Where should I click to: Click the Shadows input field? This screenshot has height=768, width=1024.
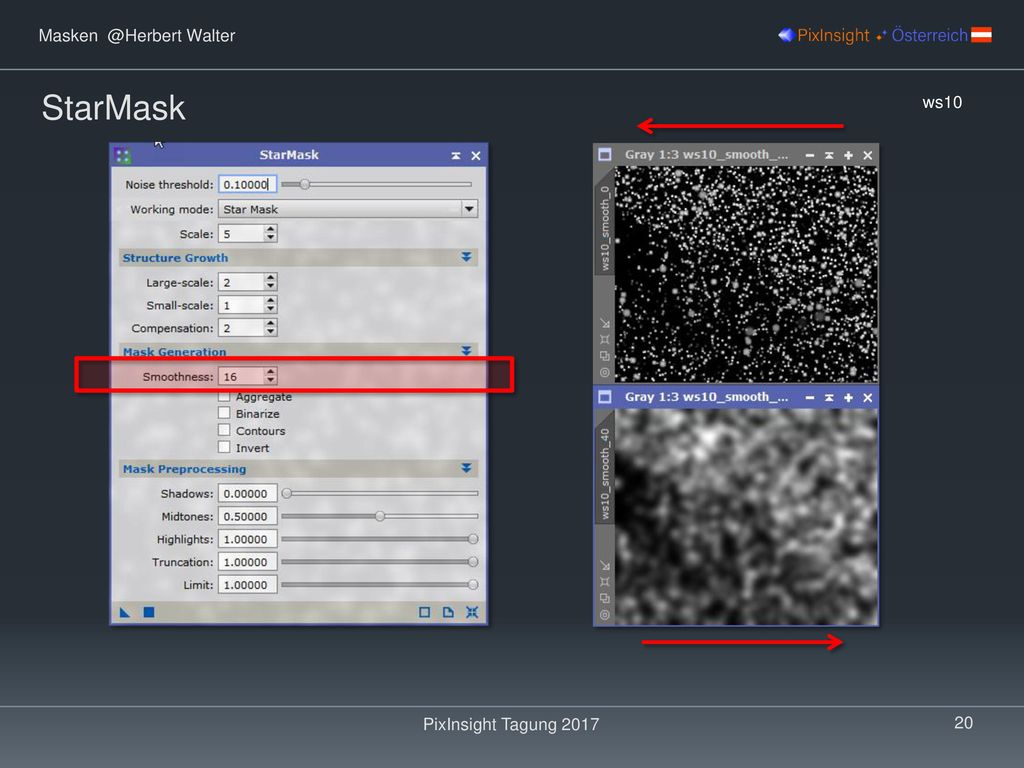click(247, 493)
